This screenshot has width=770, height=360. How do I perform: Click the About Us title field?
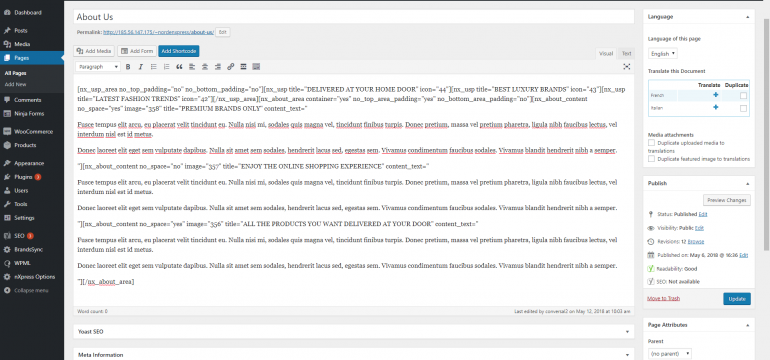point(354,17)
